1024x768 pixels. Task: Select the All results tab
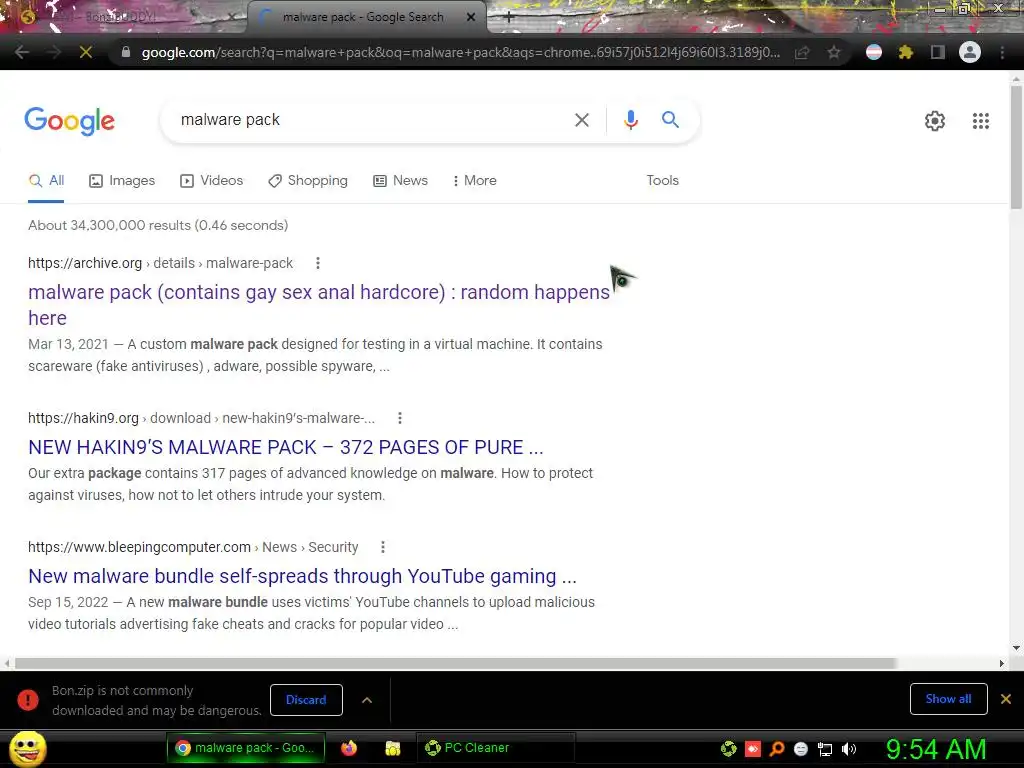click(46, 181)
